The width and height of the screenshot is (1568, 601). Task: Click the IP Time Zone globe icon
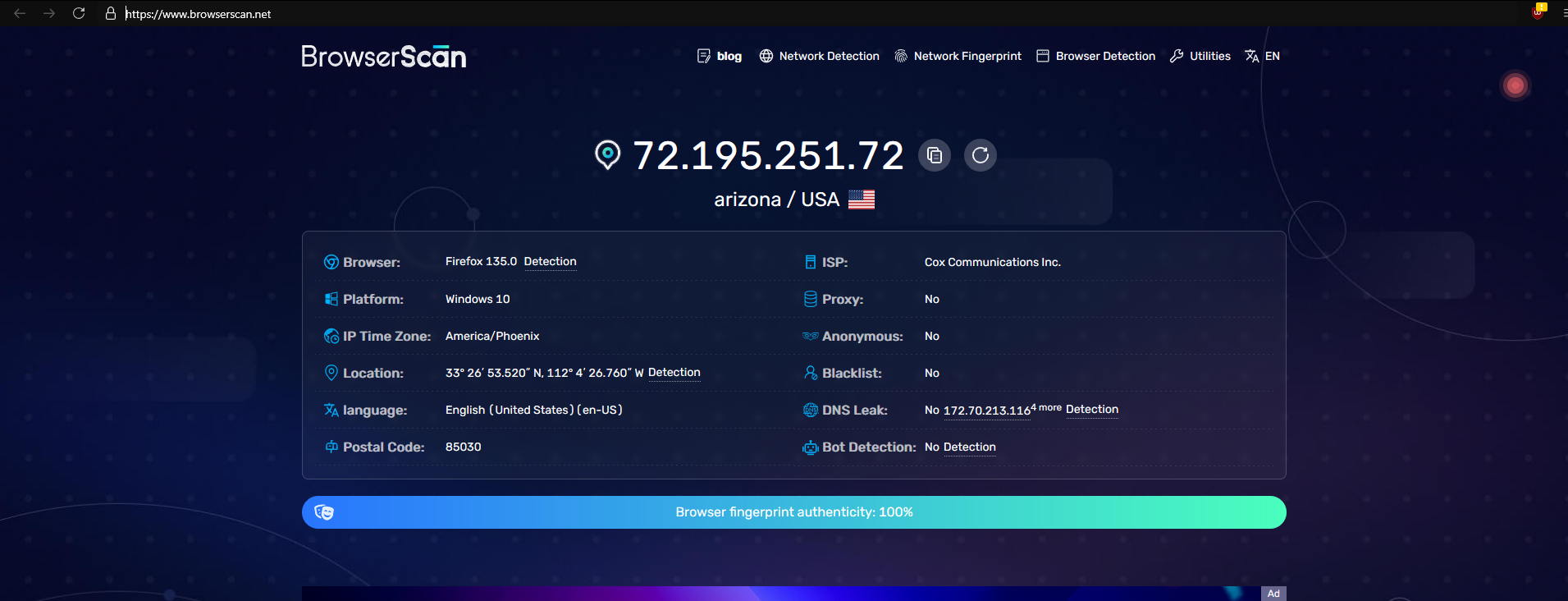(x=331, y=336)
